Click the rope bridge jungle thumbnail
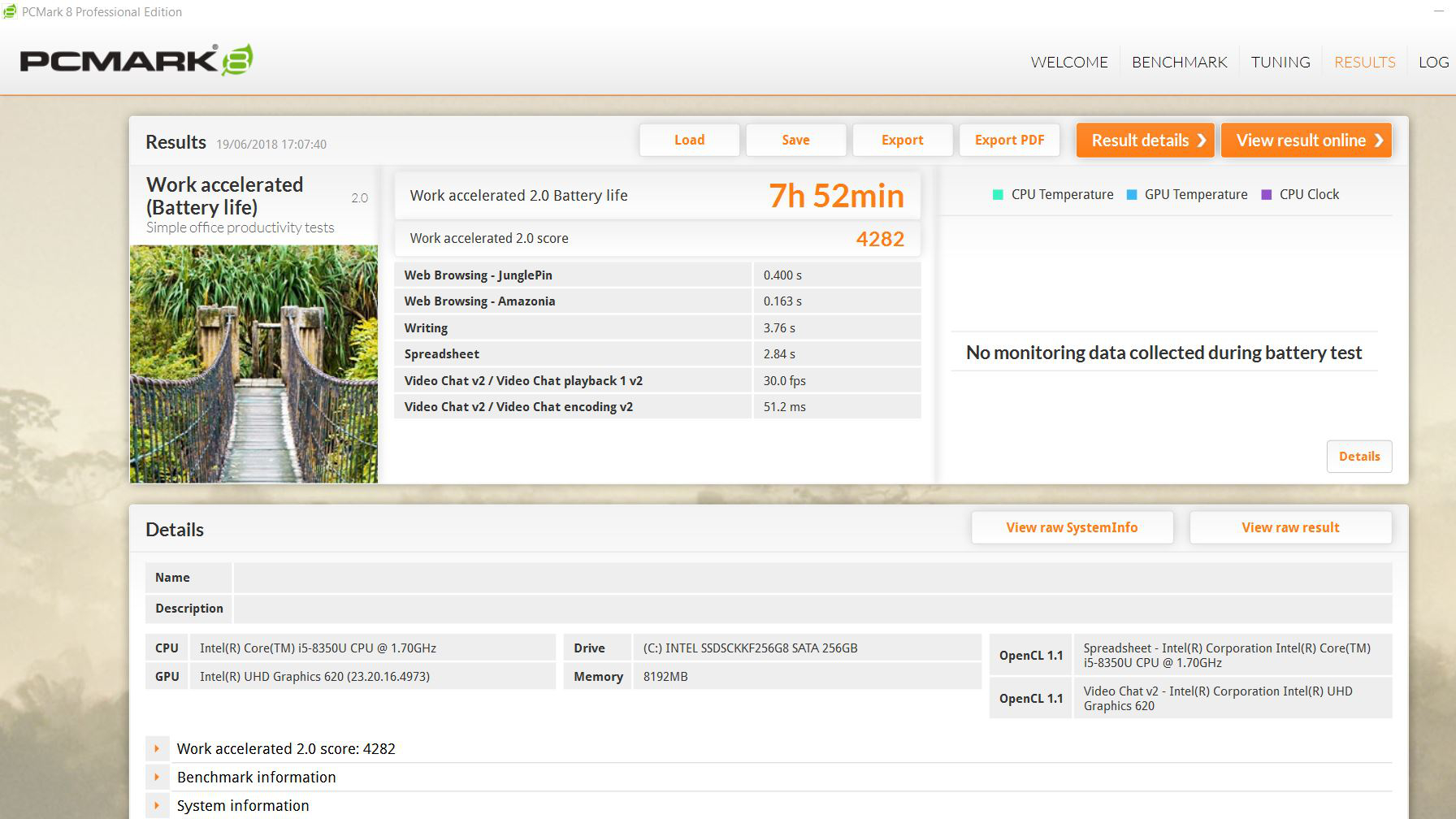 pyautogui.click(x=253, y=364)
